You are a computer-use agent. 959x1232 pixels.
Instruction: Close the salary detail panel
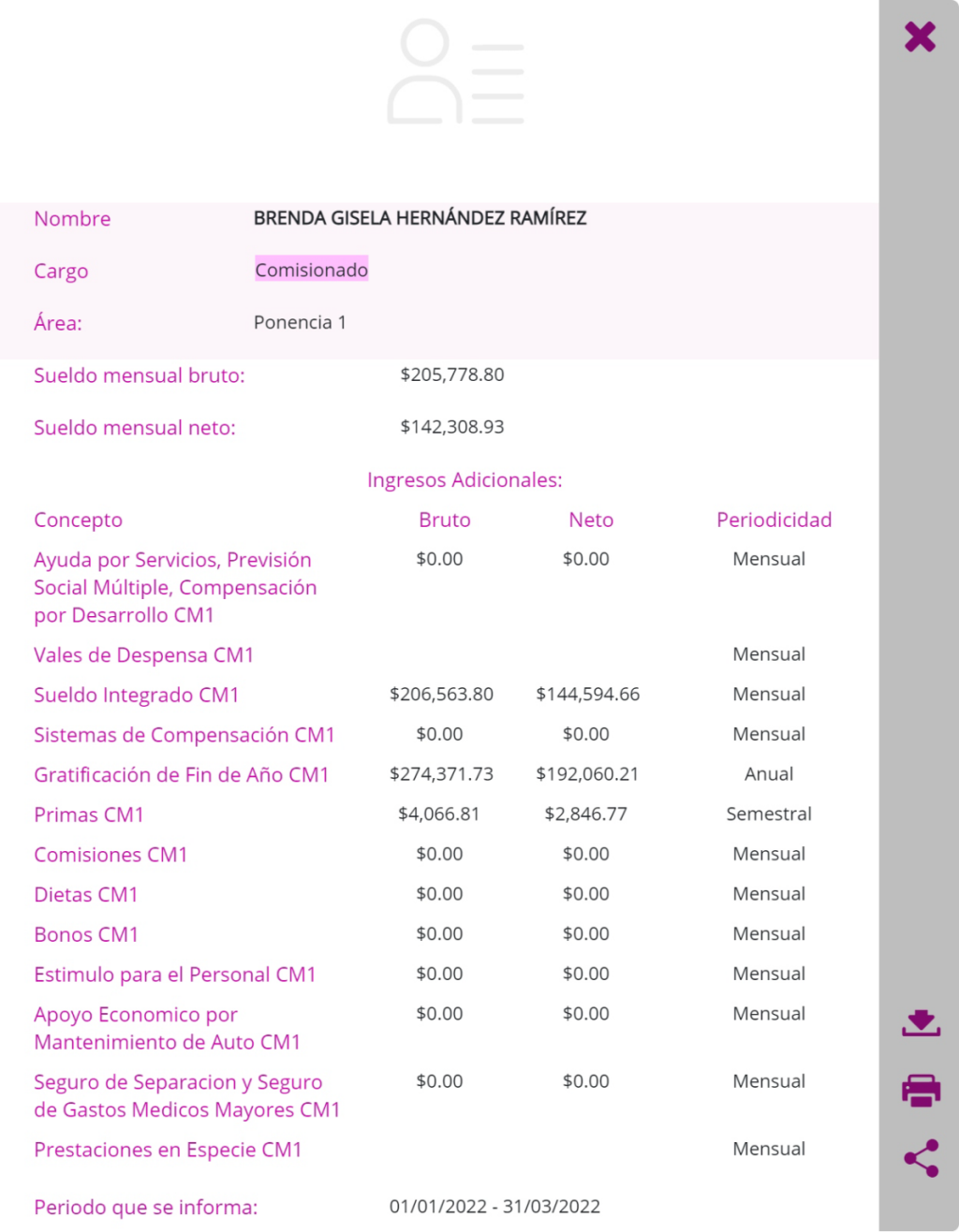pyautogui.click(x=920, y=37)
